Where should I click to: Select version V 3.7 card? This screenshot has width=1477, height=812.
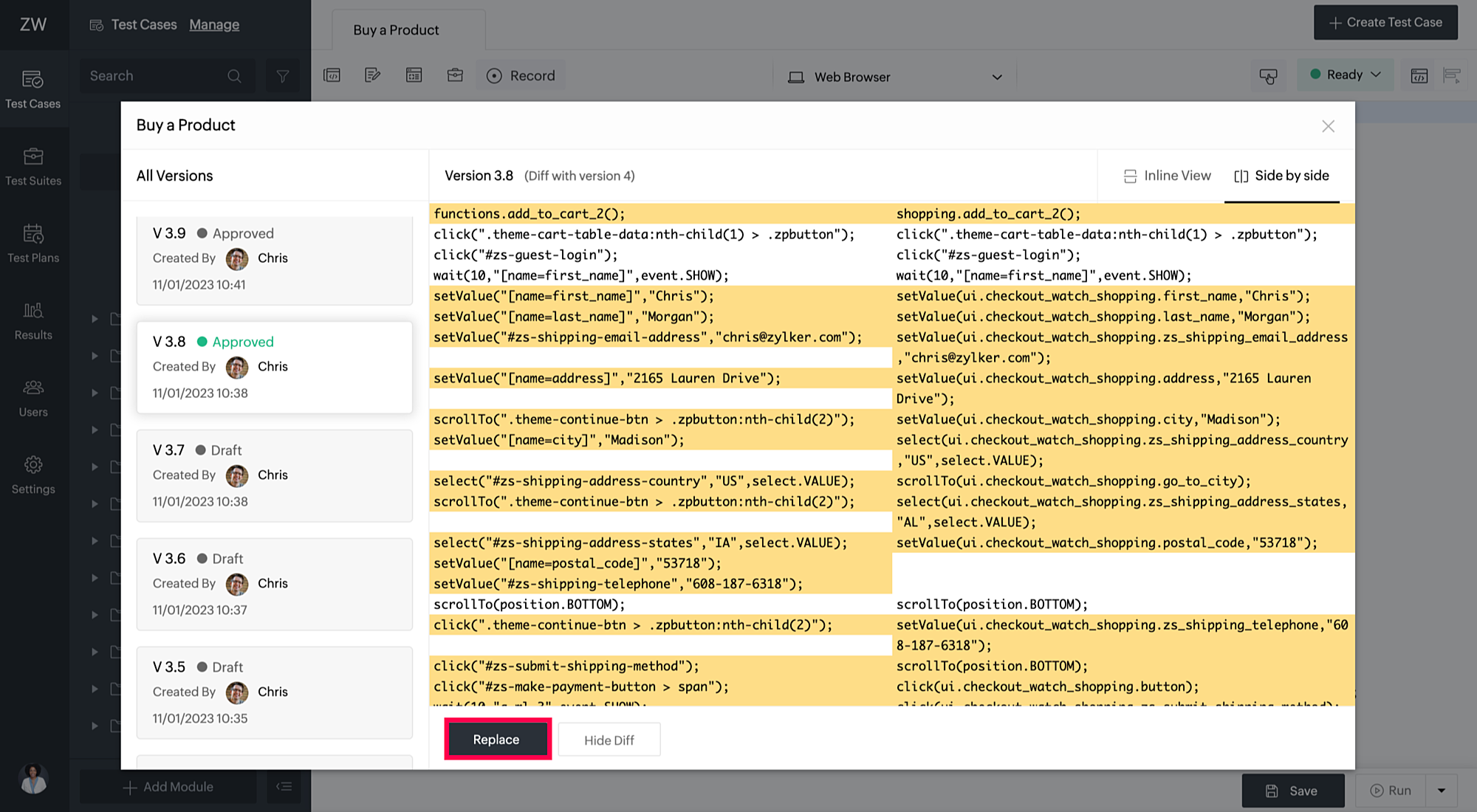(x=274, y=475)
